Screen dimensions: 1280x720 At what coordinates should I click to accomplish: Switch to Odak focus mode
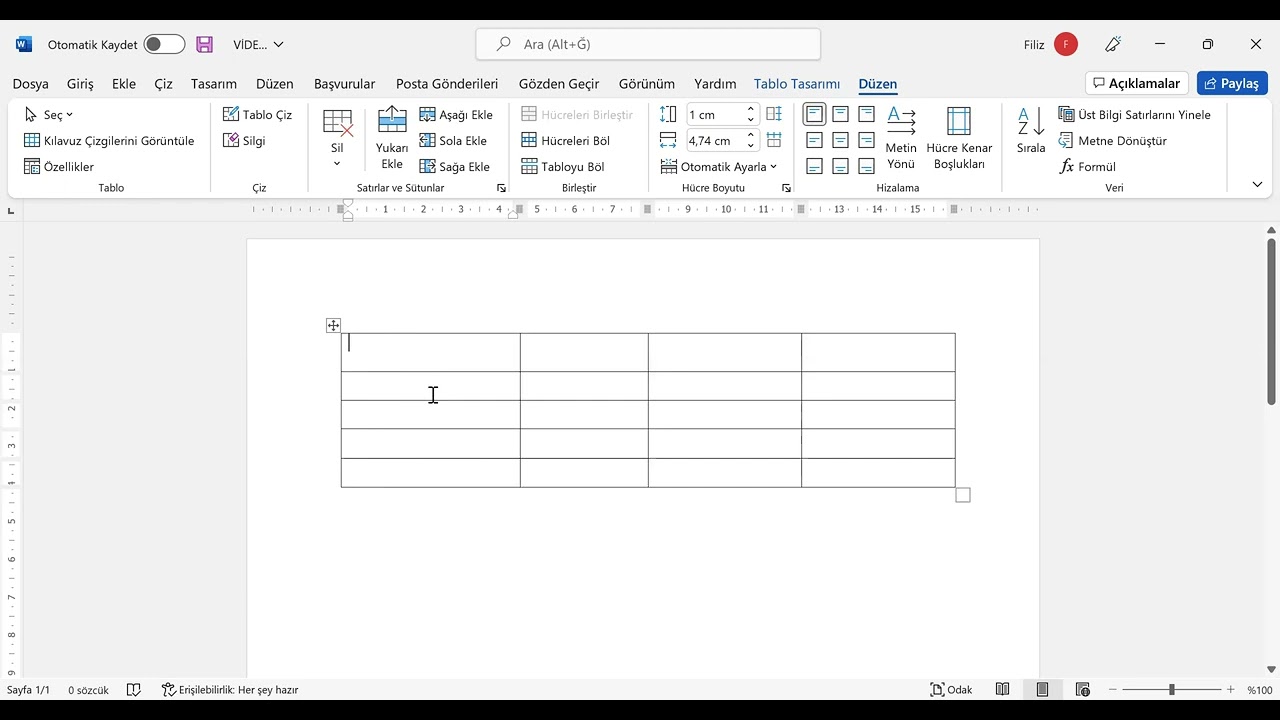click(x=951, y=690)
